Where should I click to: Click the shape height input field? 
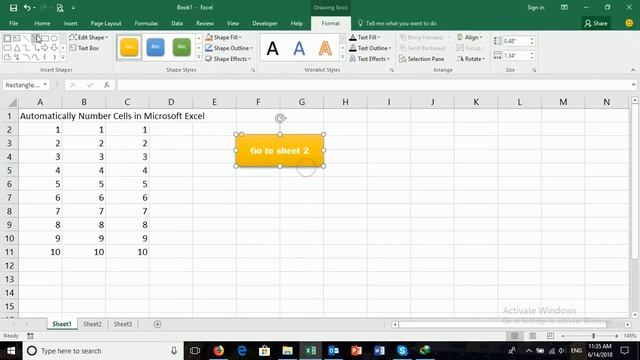pyautogui.click(x=516, y=41)
